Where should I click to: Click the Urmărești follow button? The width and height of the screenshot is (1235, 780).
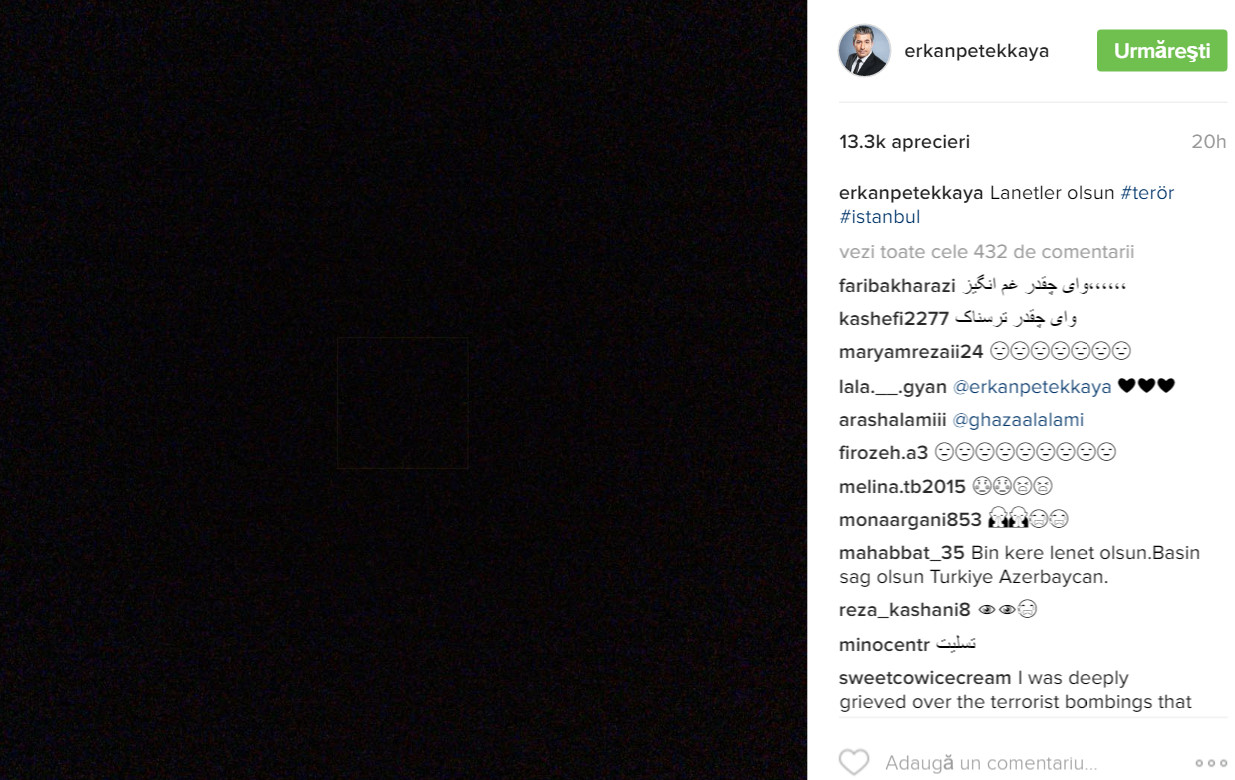click(1162, 51)
